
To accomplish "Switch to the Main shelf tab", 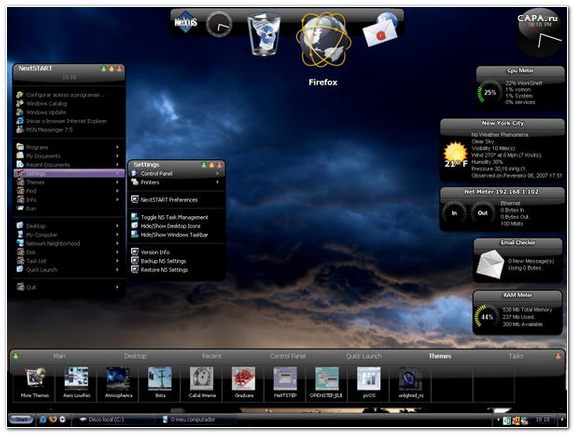I will click(x=59, y=356).
